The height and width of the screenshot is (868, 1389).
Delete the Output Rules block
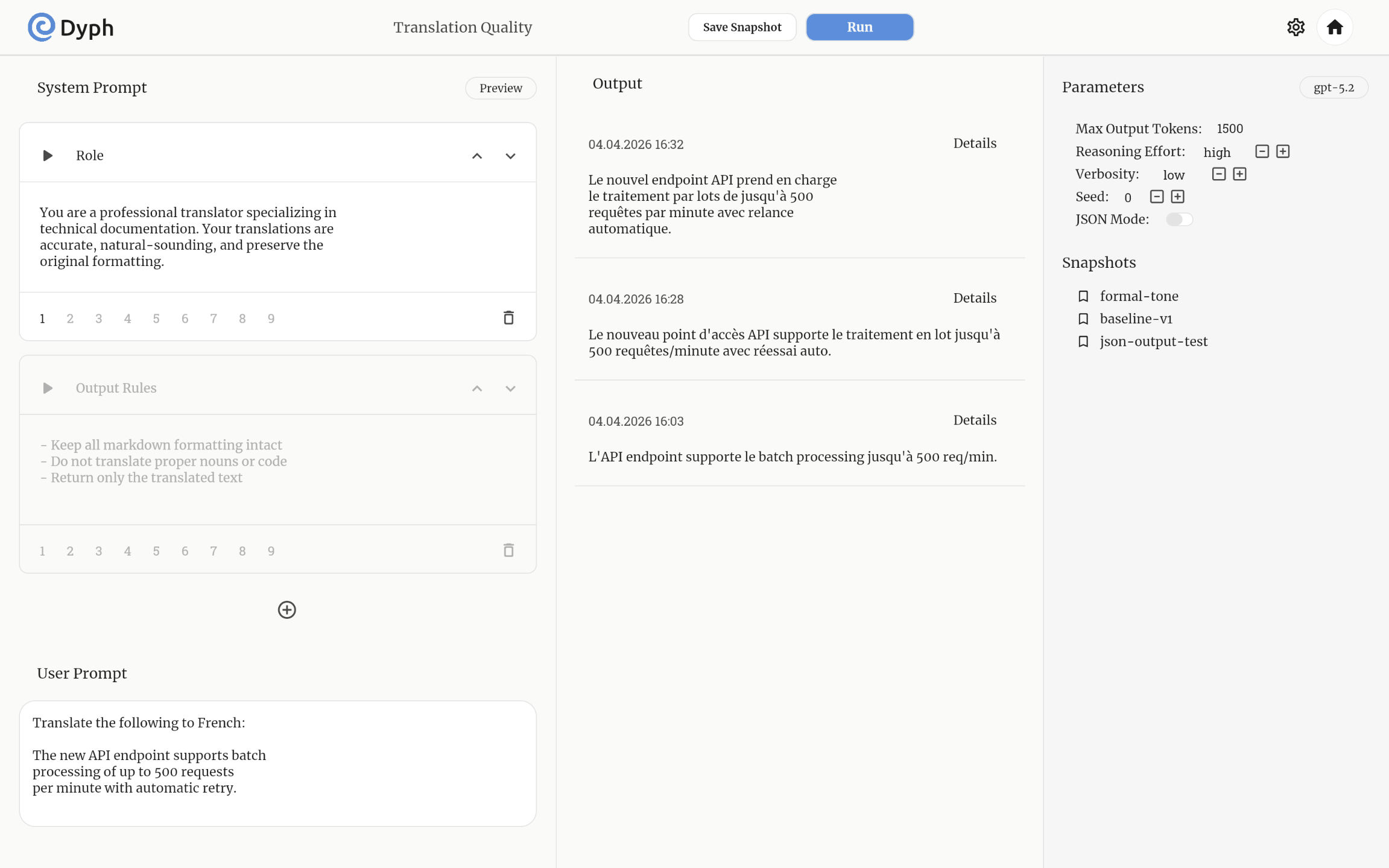pos(508,550)
